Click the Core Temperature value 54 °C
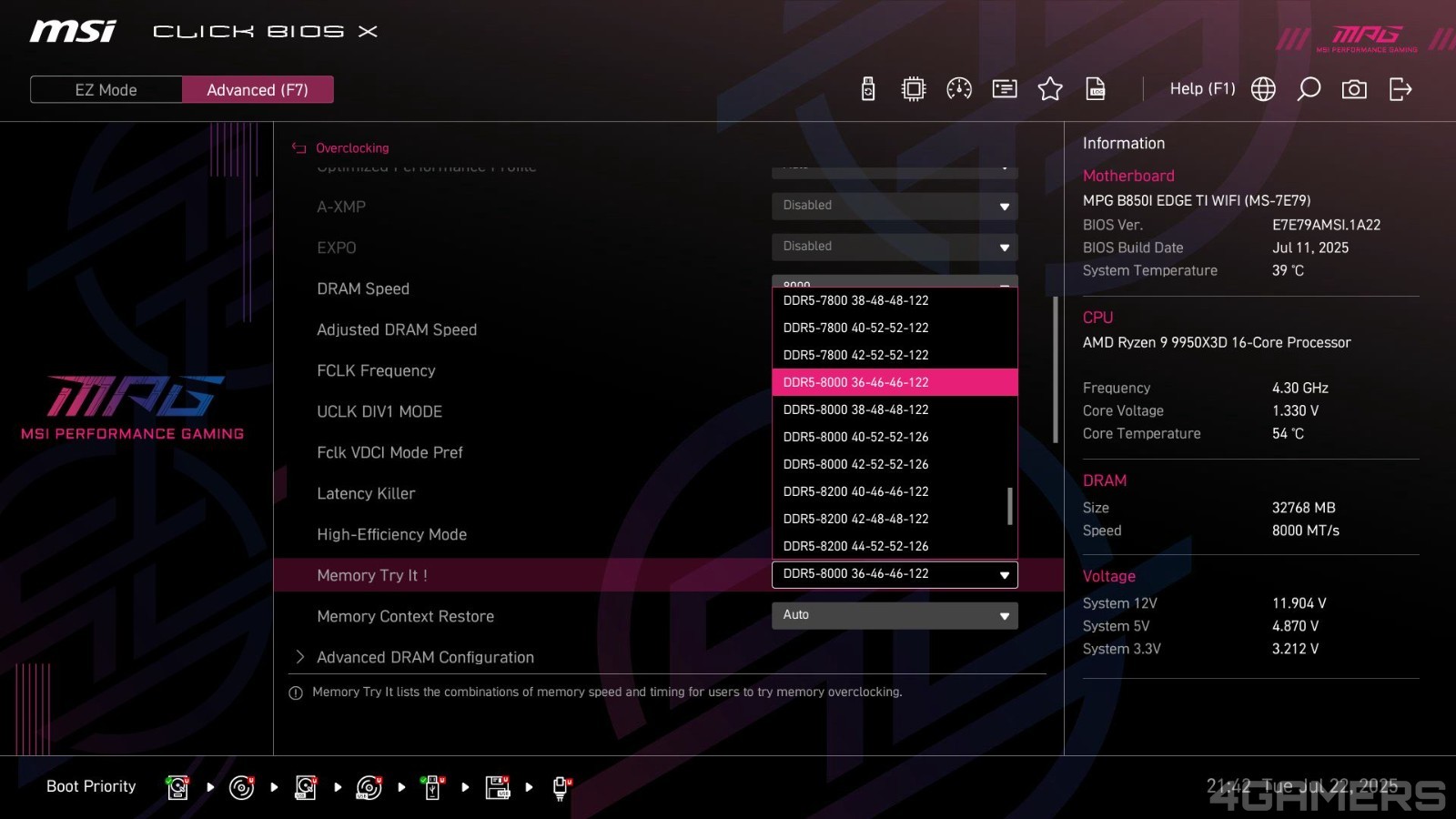The image size is (1456, 819). point(1288,434)
